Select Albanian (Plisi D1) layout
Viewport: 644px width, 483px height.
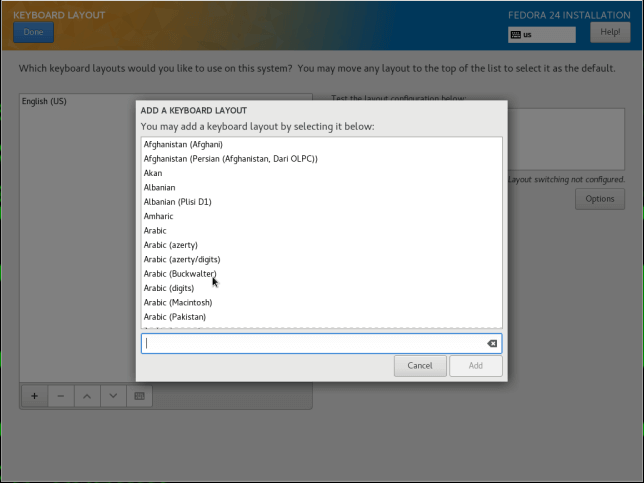click(322, 202)
